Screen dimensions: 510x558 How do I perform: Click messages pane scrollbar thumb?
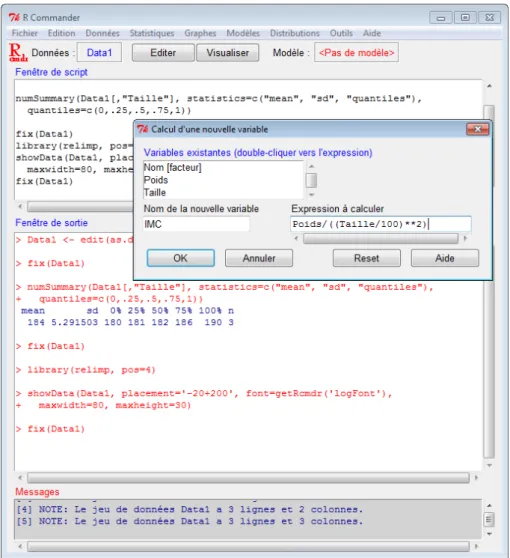pyautogui.click(x=489, y=520)
